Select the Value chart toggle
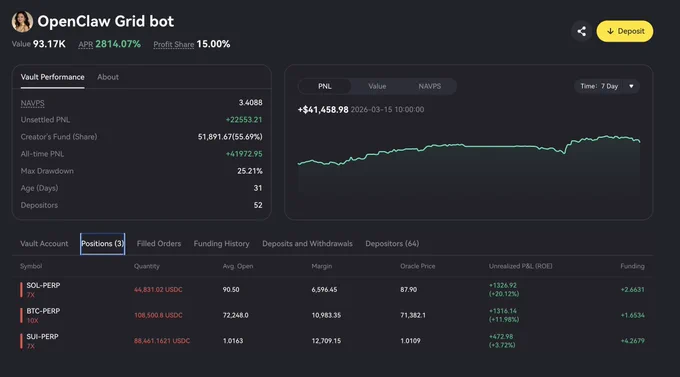 pos(377,86)
